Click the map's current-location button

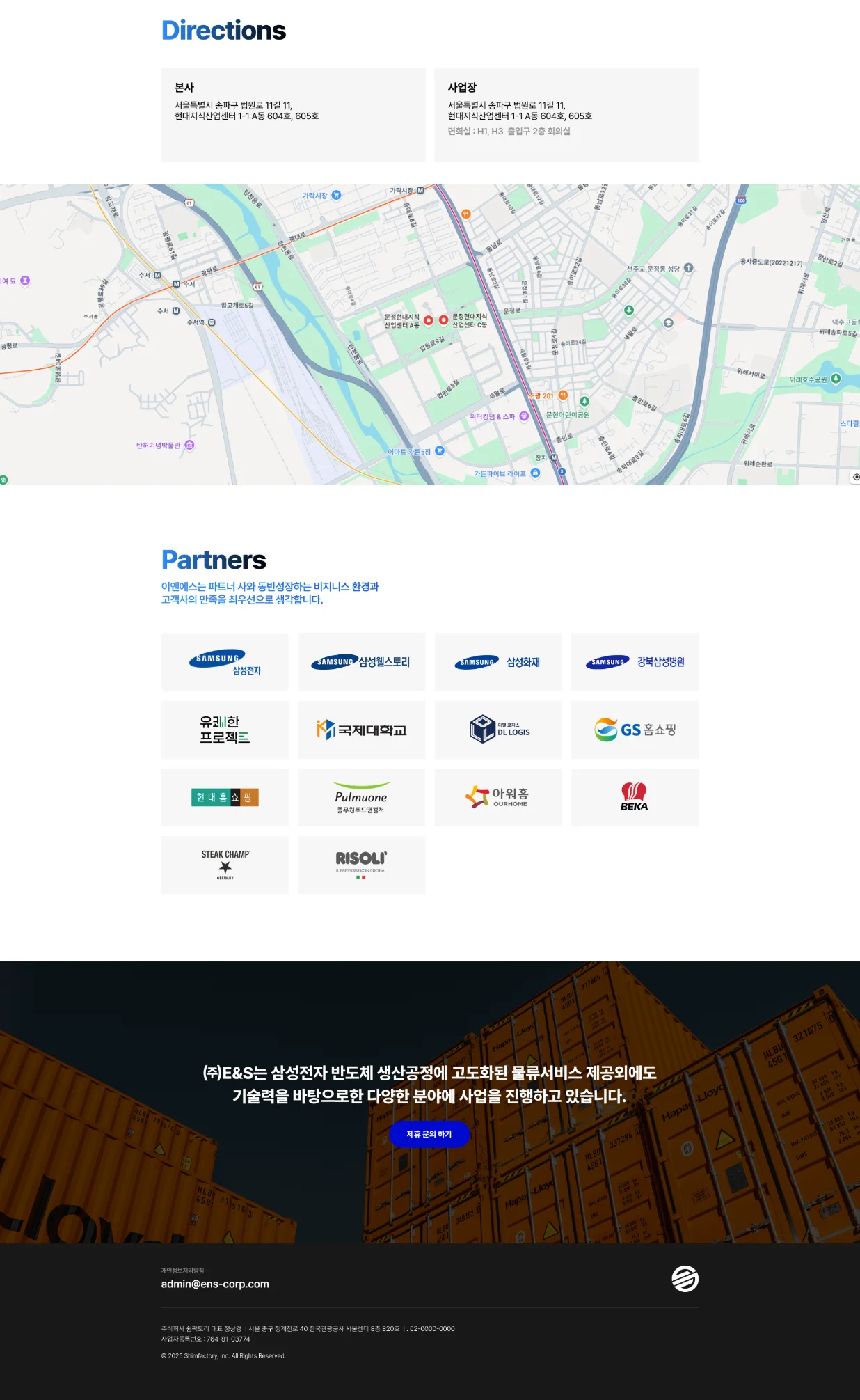[856, 477]
